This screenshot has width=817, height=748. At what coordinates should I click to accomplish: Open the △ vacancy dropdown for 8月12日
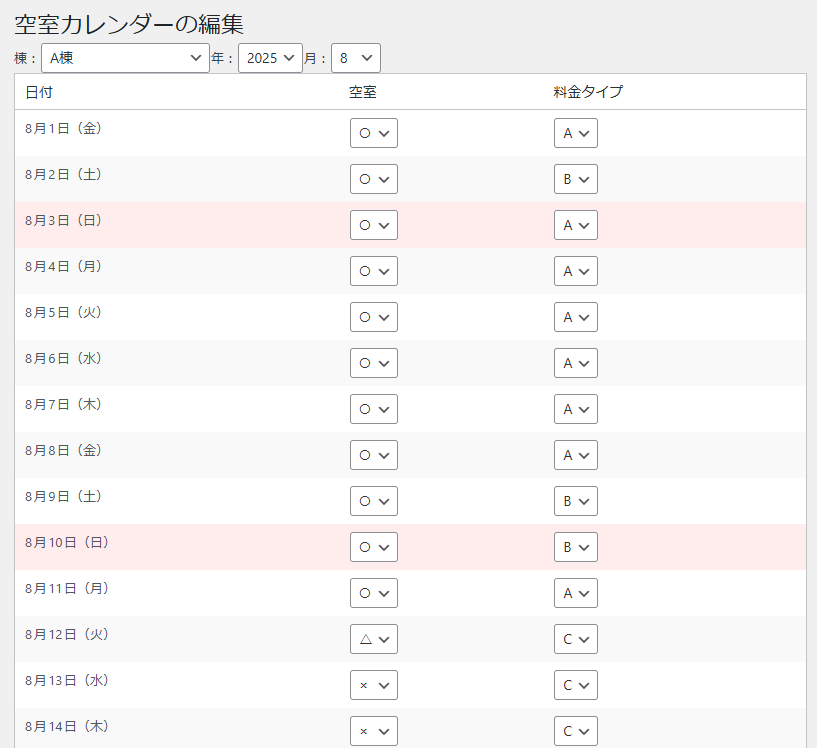click(x=374, y=639)
